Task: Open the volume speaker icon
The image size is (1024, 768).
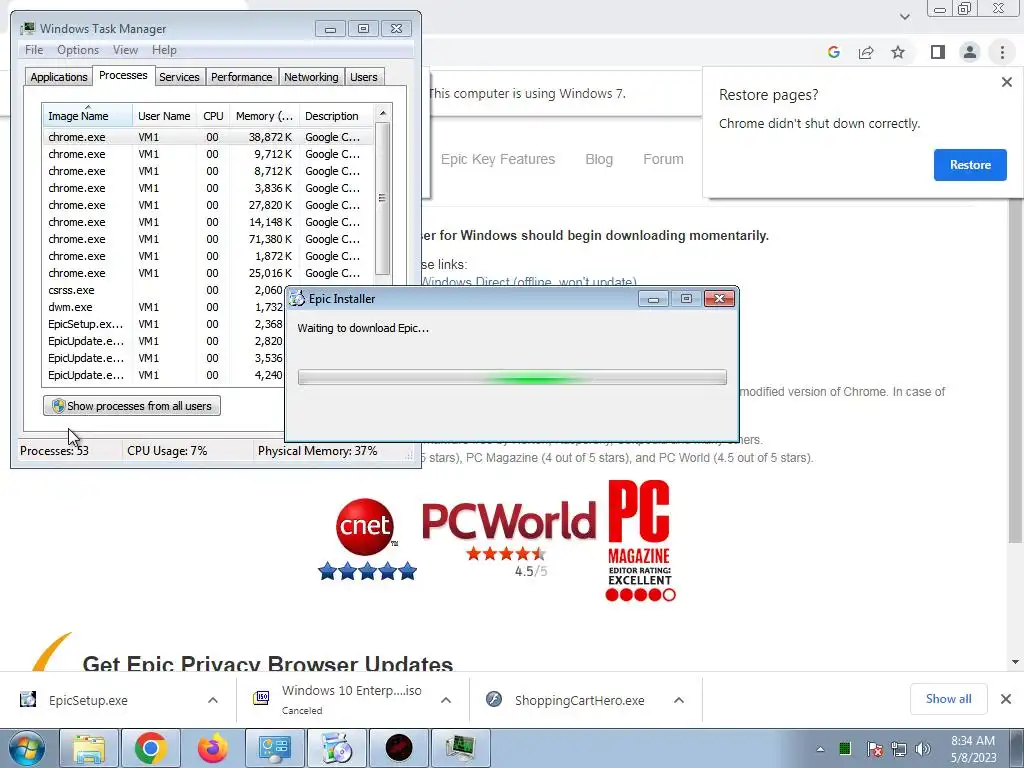Action: click(923, 749)
